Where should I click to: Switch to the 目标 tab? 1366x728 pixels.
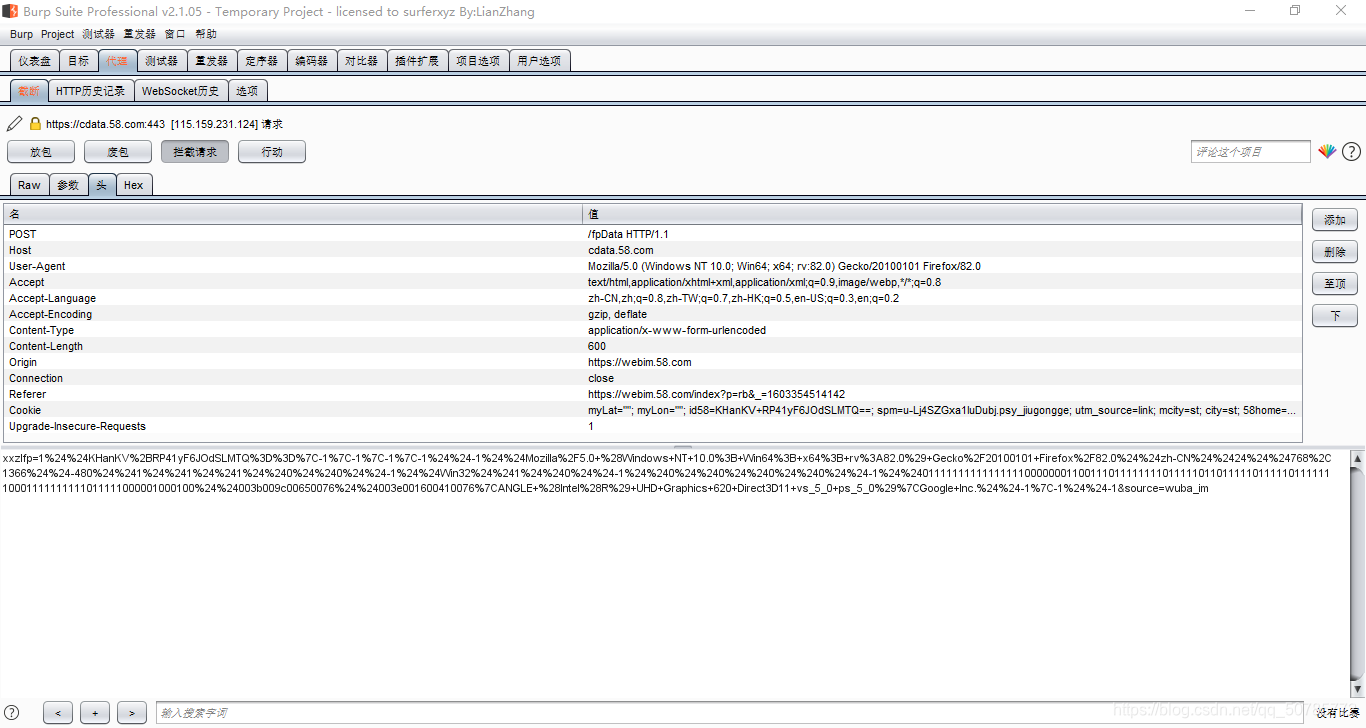pyautogui.click(x=78, y=61)
